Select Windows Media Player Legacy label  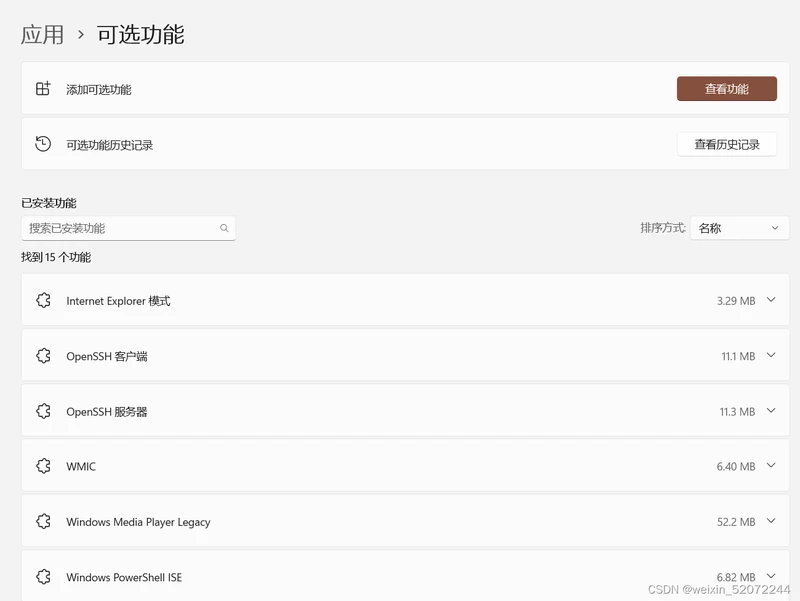tap(138, 522)
